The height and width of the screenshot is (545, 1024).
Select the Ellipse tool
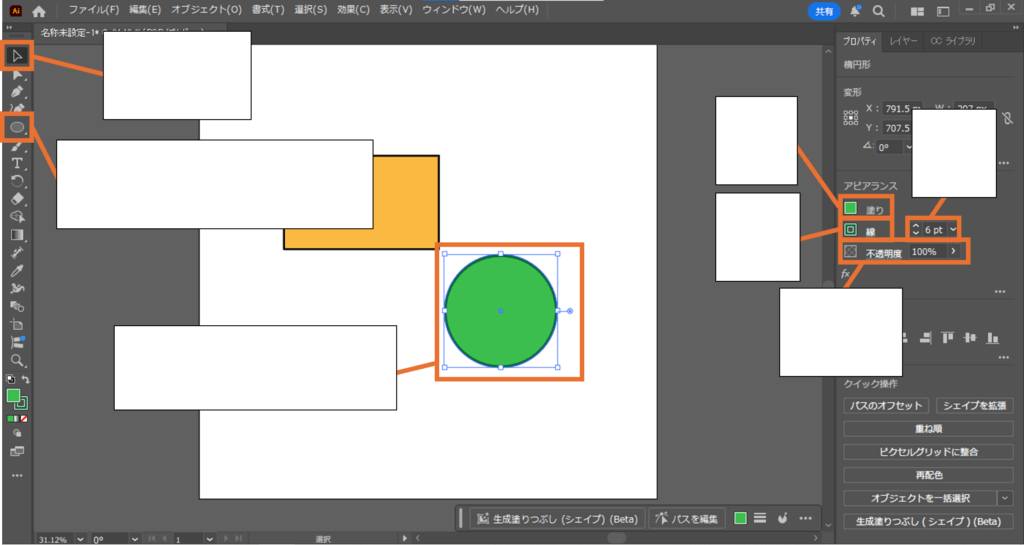click(17, 127)
